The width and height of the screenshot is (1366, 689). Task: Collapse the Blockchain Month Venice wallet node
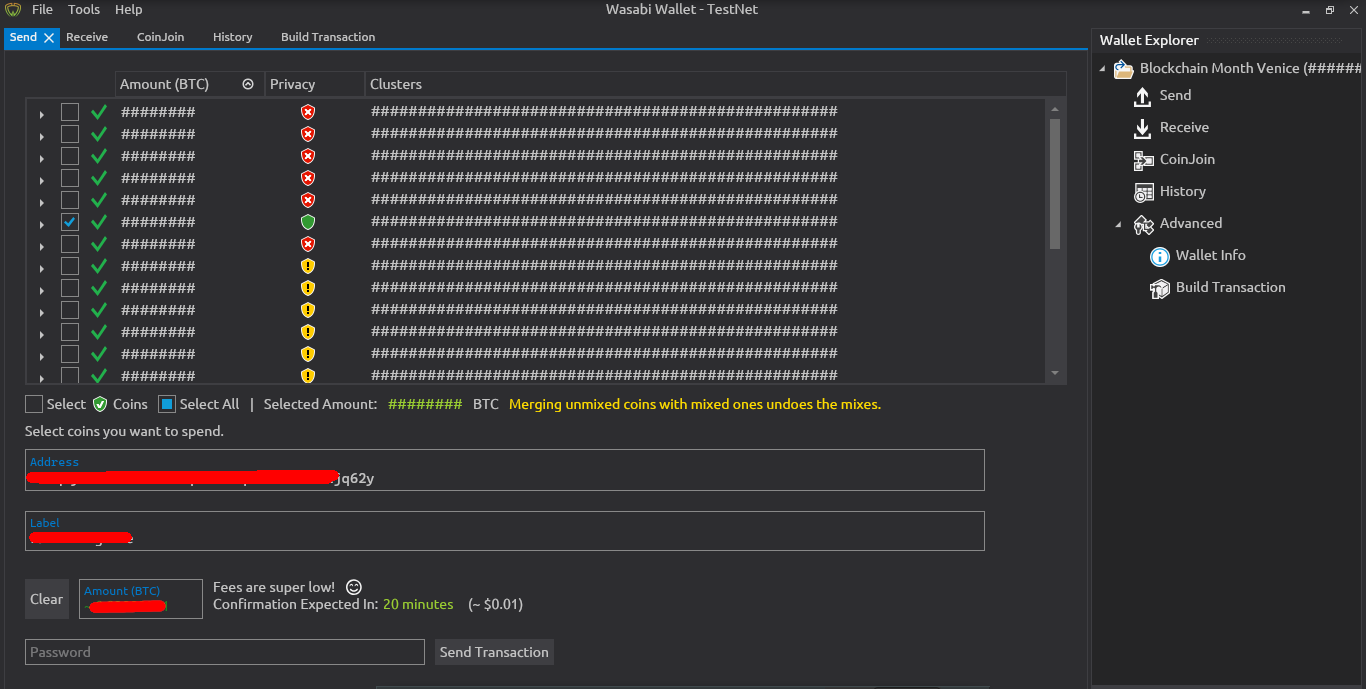click(1102, 69)
